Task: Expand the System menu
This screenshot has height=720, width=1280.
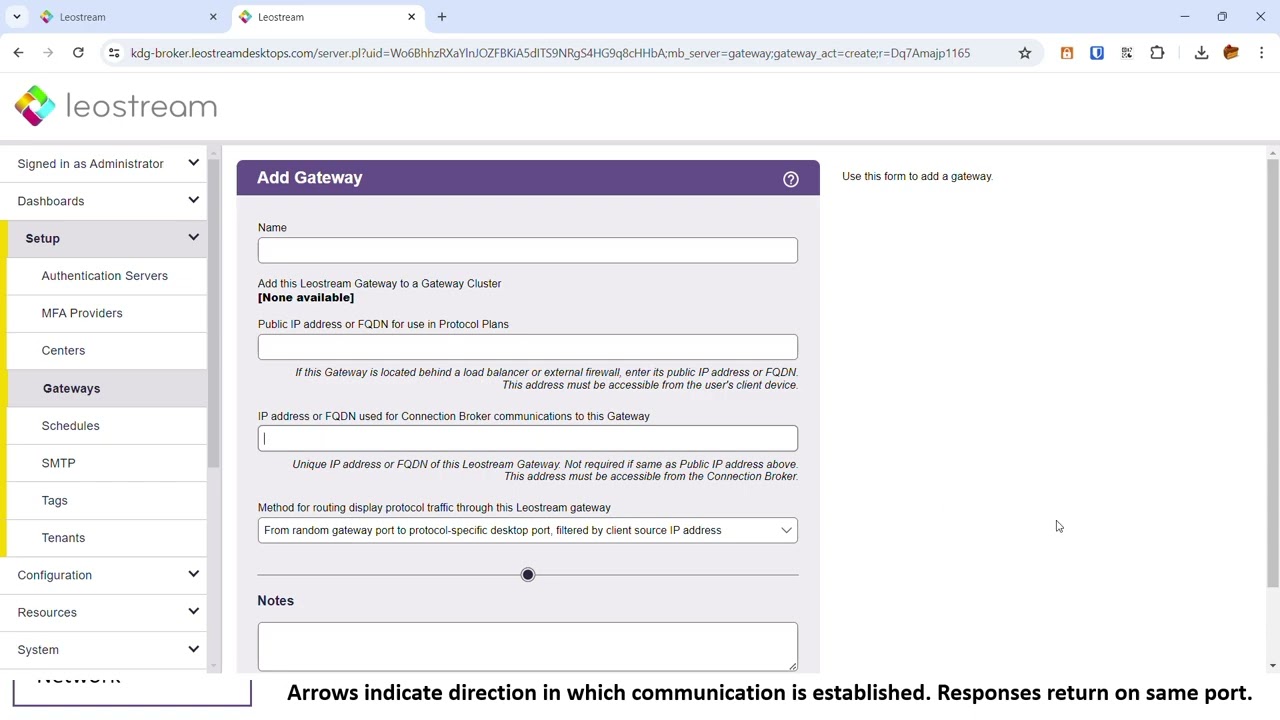Action: pyautogui.click(x=104, y=650)
